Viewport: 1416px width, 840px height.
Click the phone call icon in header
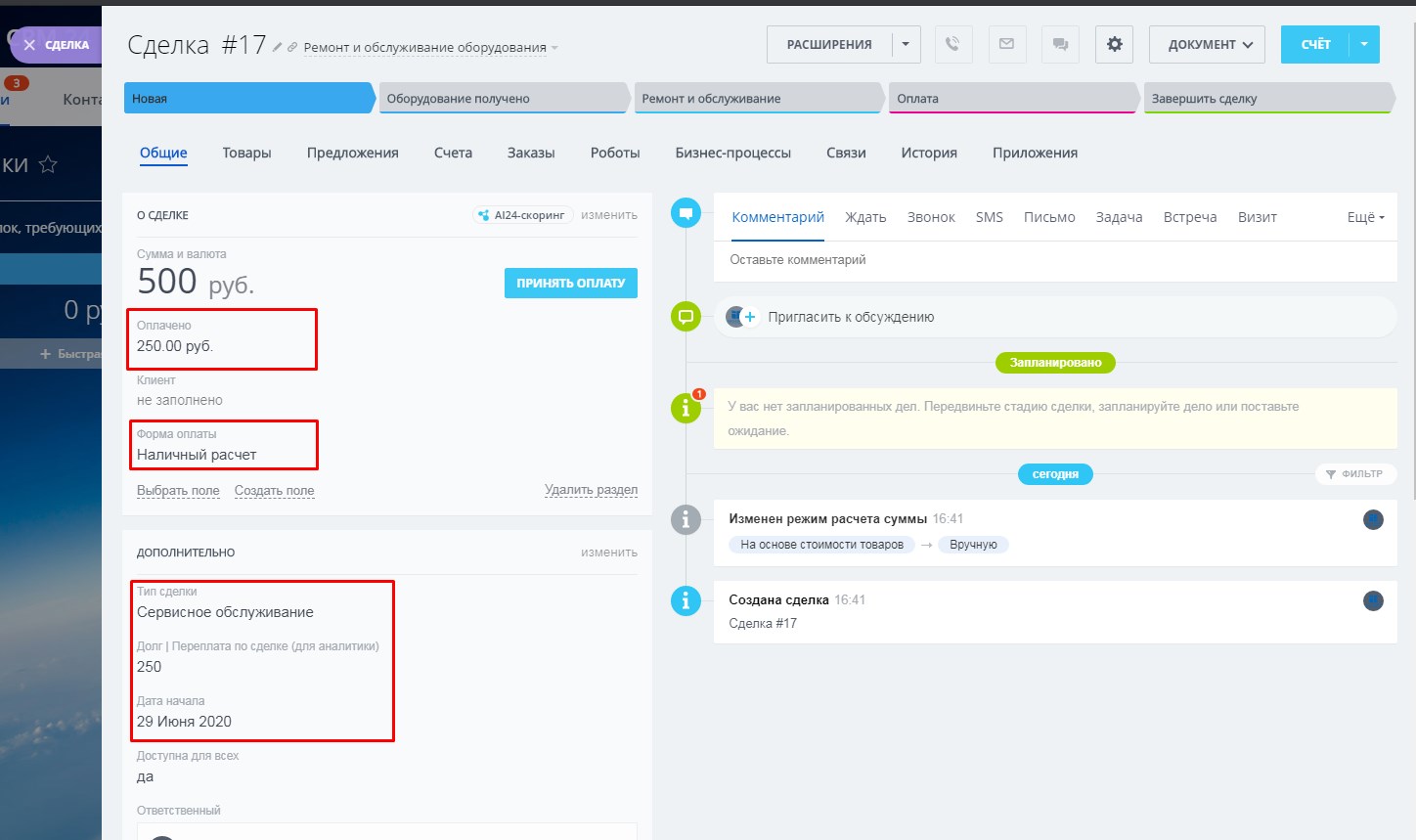click(x=952, y=44)
